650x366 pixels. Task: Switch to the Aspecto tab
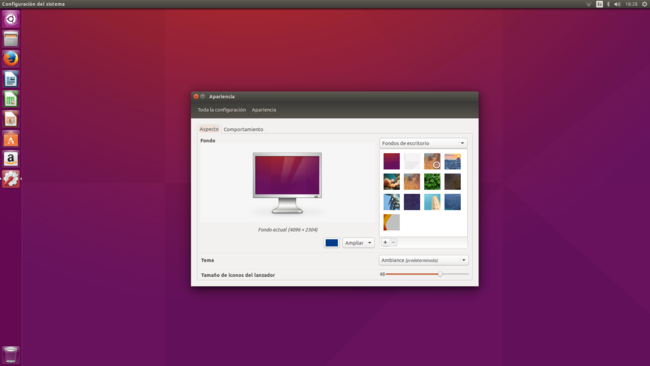pyautogui.click(x=209, y=129)
